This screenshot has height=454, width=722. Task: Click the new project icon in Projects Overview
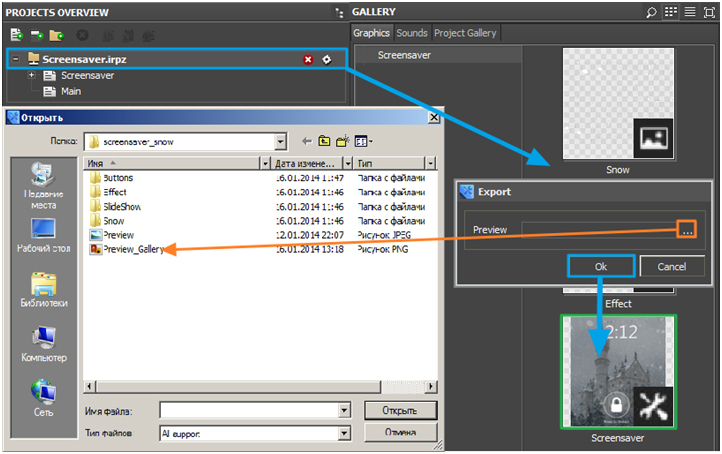click(x=16, y=35)
